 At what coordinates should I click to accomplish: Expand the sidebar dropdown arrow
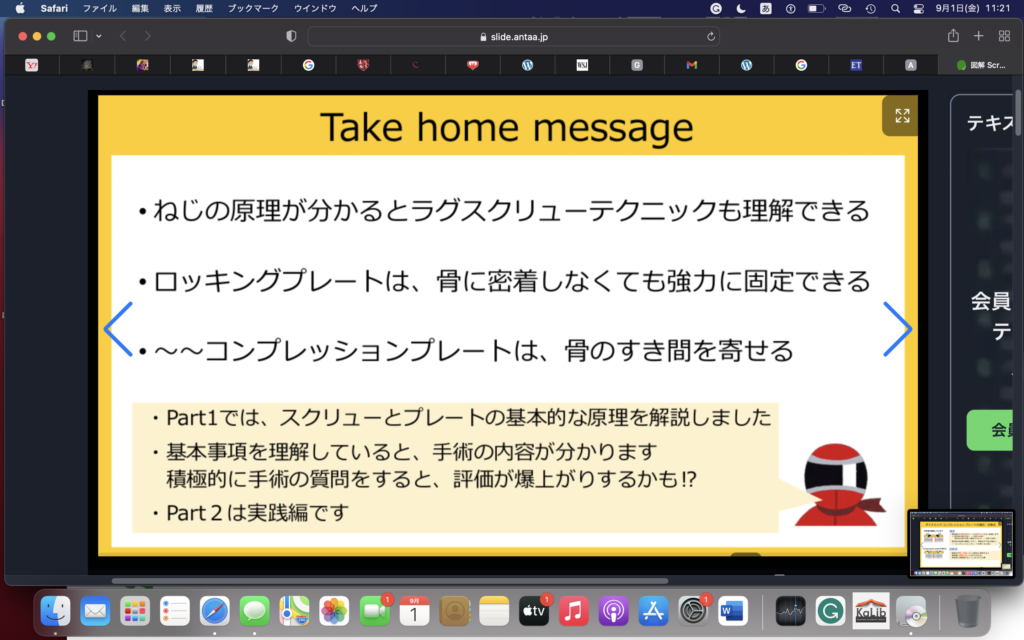click(x=99, y=36)
